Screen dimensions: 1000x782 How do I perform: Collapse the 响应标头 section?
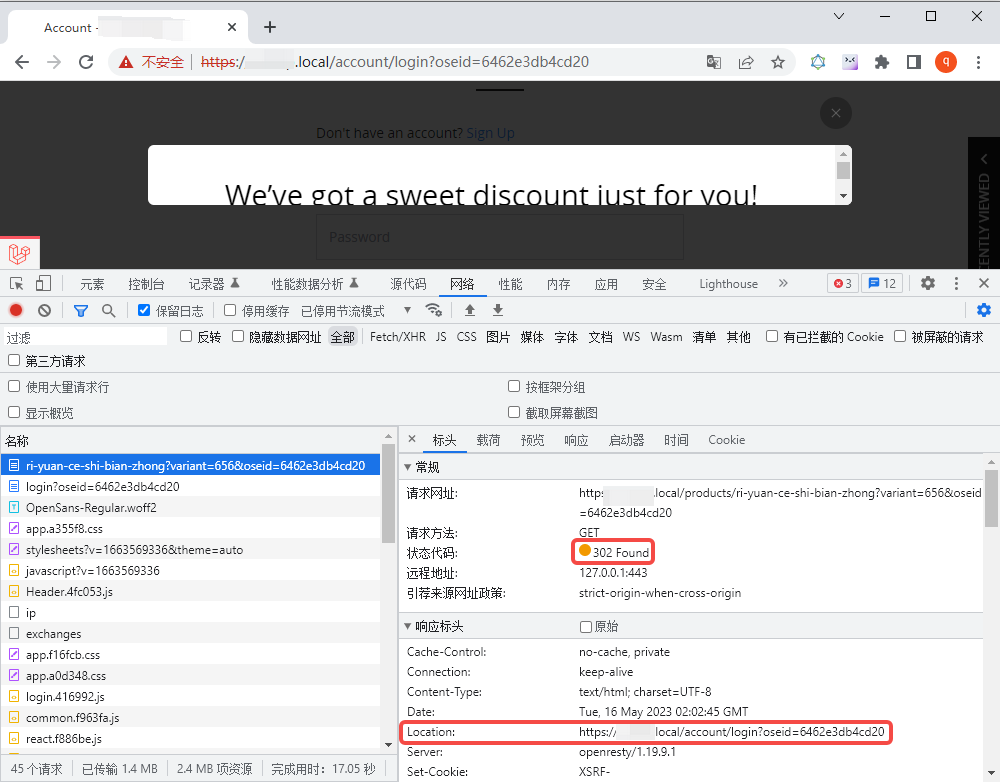408,626
